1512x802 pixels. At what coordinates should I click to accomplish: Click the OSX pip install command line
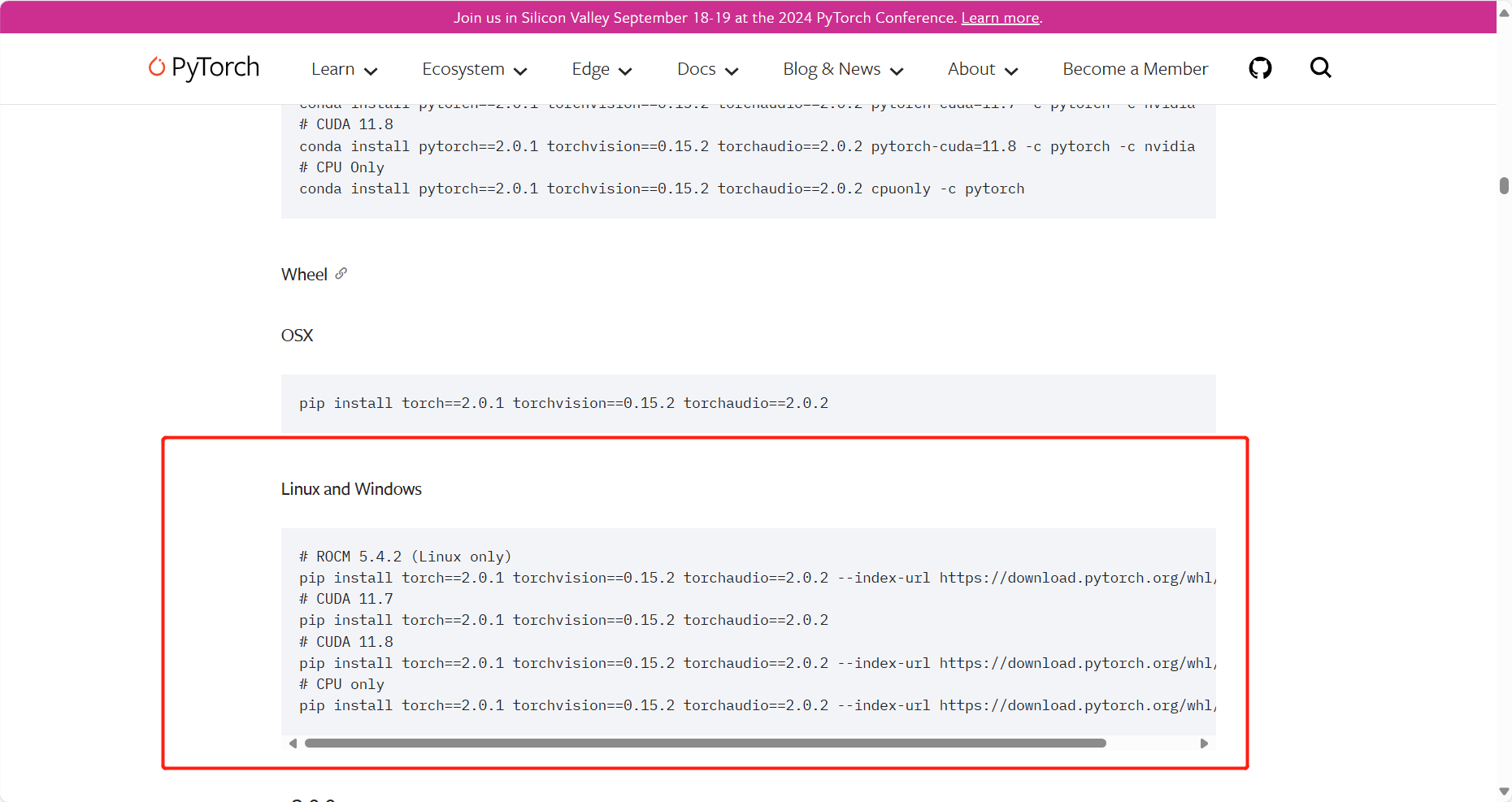pos(564,403)
